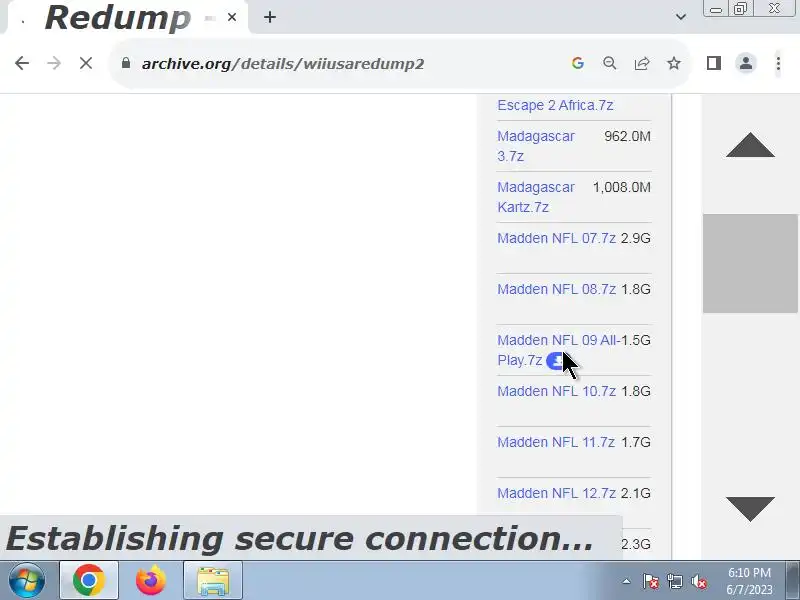Open Windows Explorer from taskbar
This screenshot has width=800, height=600.
pos(213,581)
